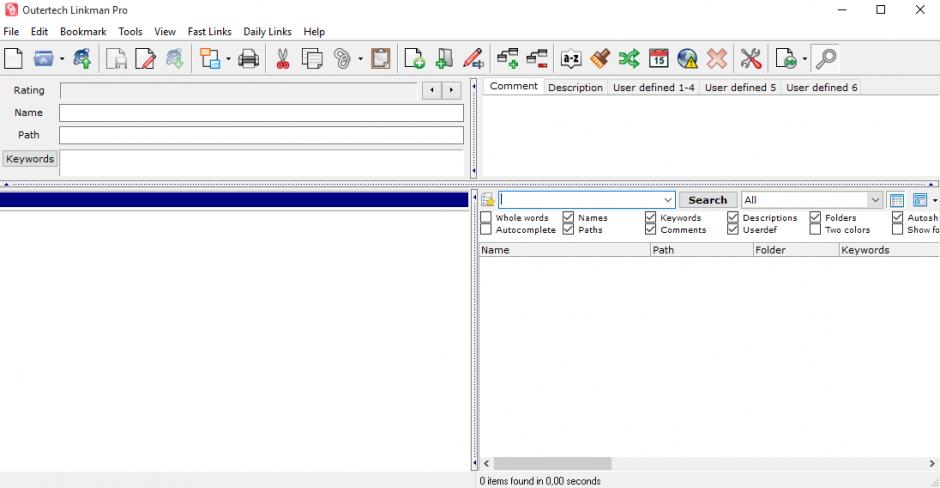Open the dropdown arrow beside the open folder icon
The image size is (940, 488).
(62, 59)
